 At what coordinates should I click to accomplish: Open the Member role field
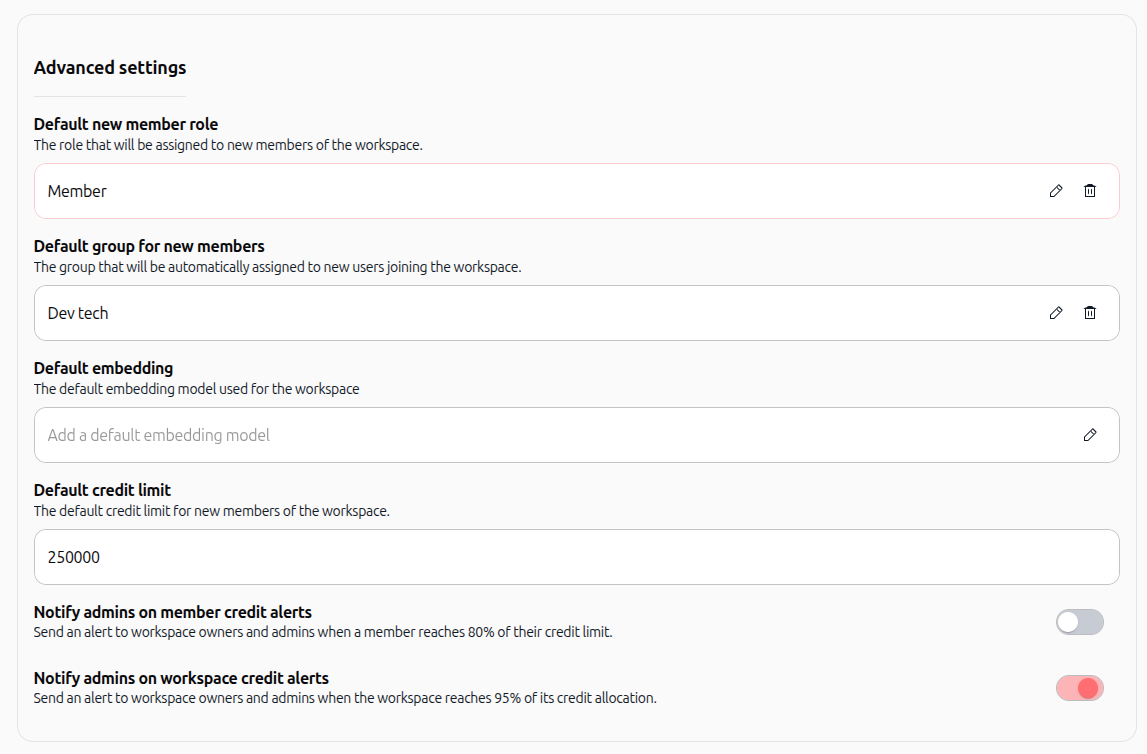(576, 191)
